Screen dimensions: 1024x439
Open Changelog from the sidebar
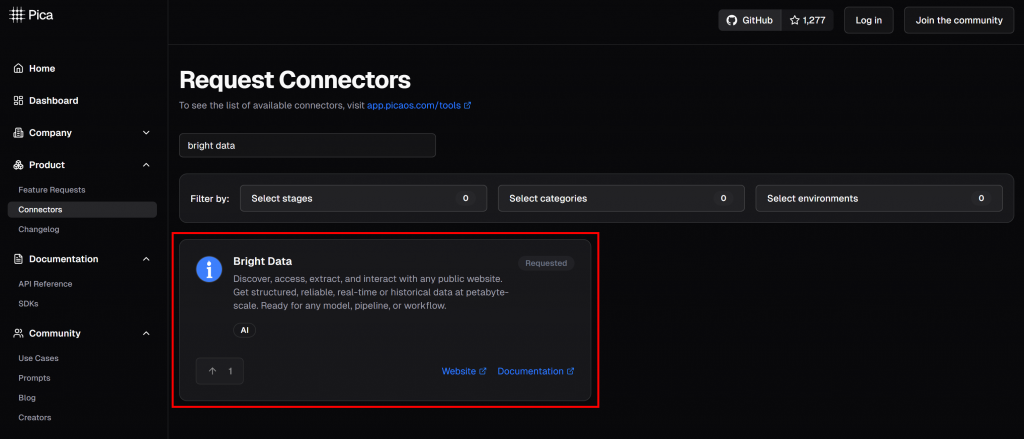(x=40, y=229)
